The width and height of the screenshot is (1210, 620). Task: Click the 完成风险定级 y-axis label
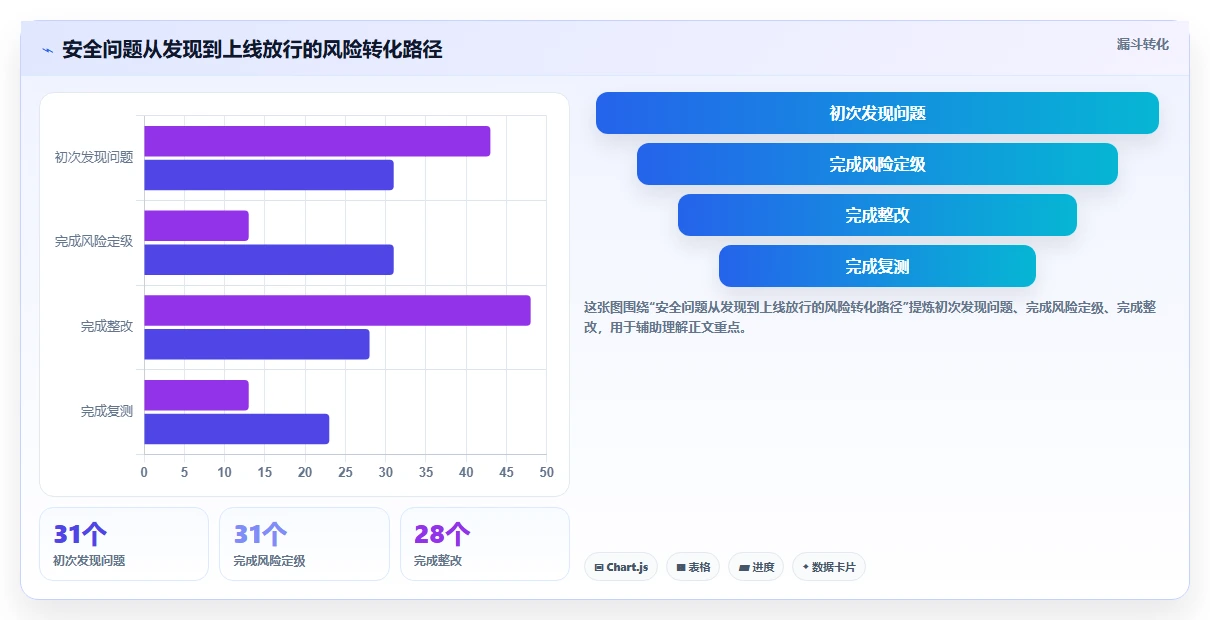coord(94,242)
